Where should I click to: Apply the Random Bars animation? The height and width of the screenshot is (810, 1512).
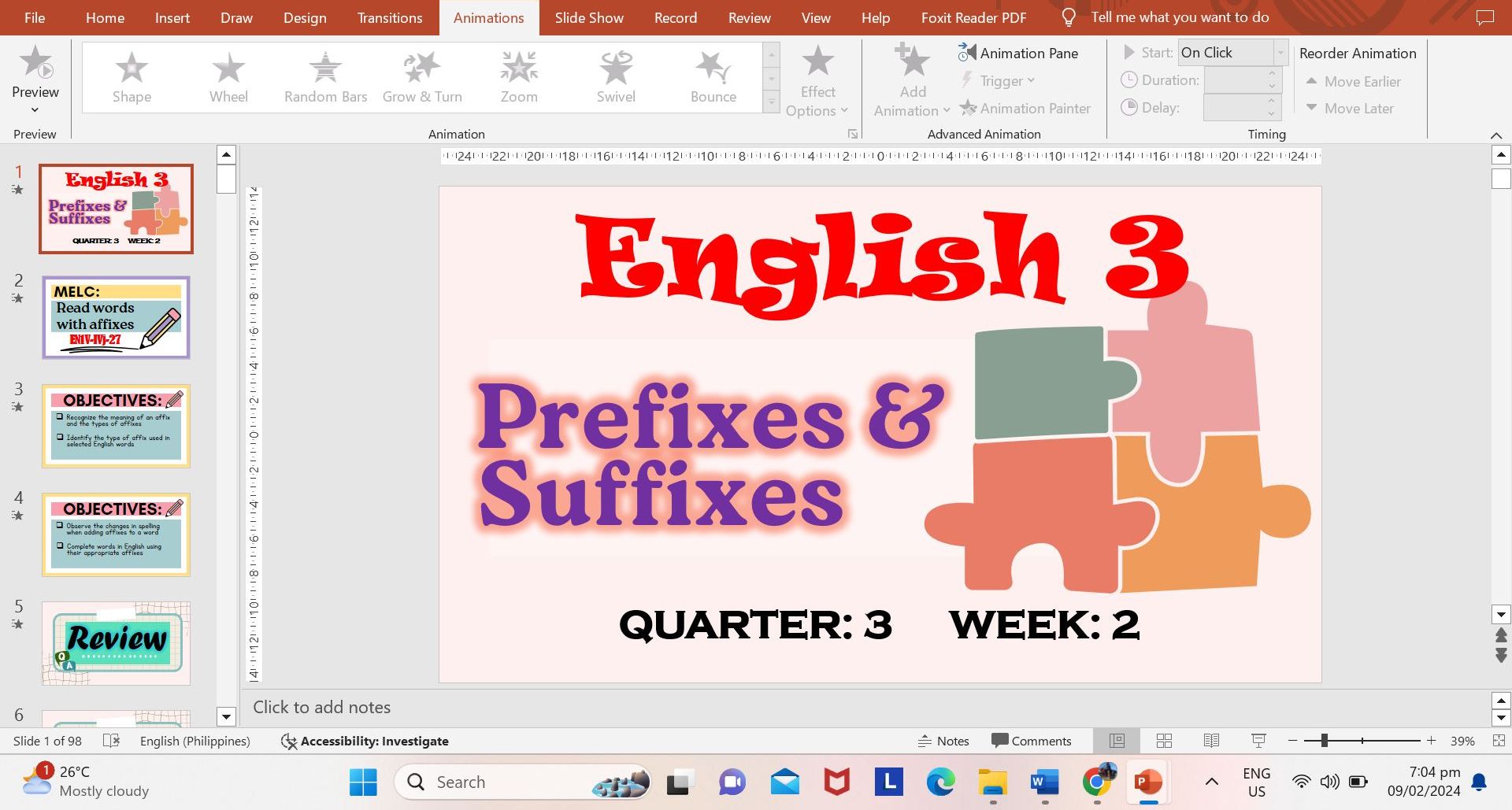pyautogui.click(x=325, y=78)
